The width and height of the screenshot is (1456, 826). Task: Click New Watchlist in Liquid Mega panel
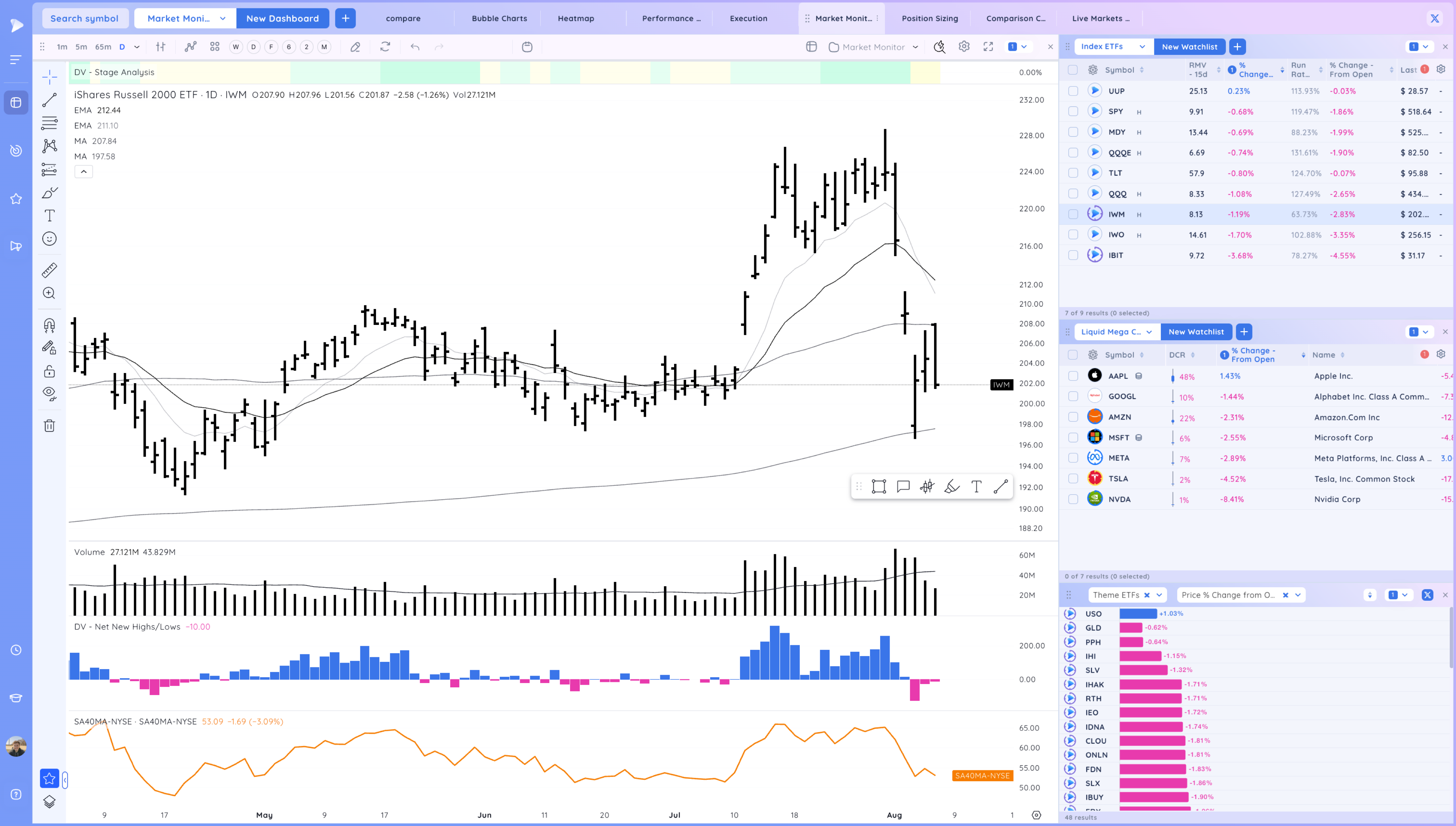pos(1195,332)
